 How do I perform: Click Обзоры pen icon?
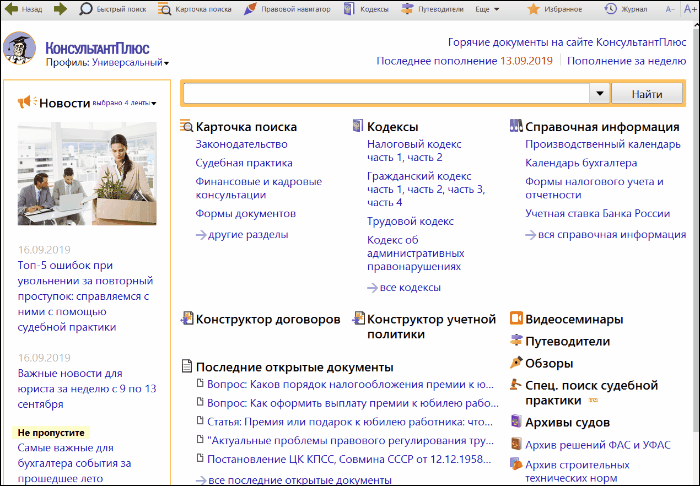516,362
